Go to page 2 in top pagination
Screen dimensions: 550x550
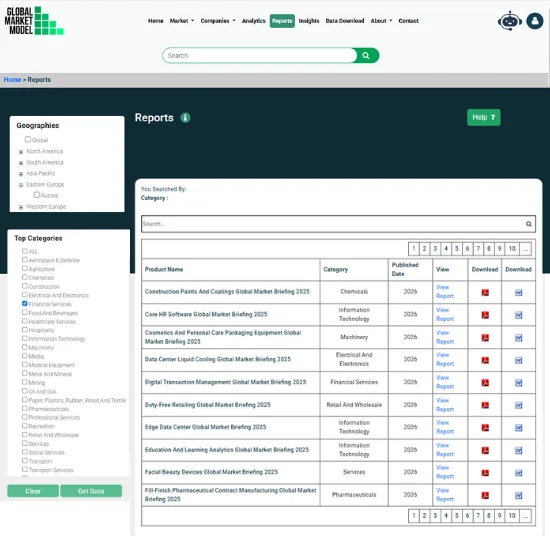pyautogui.click(x=424, y=249)
